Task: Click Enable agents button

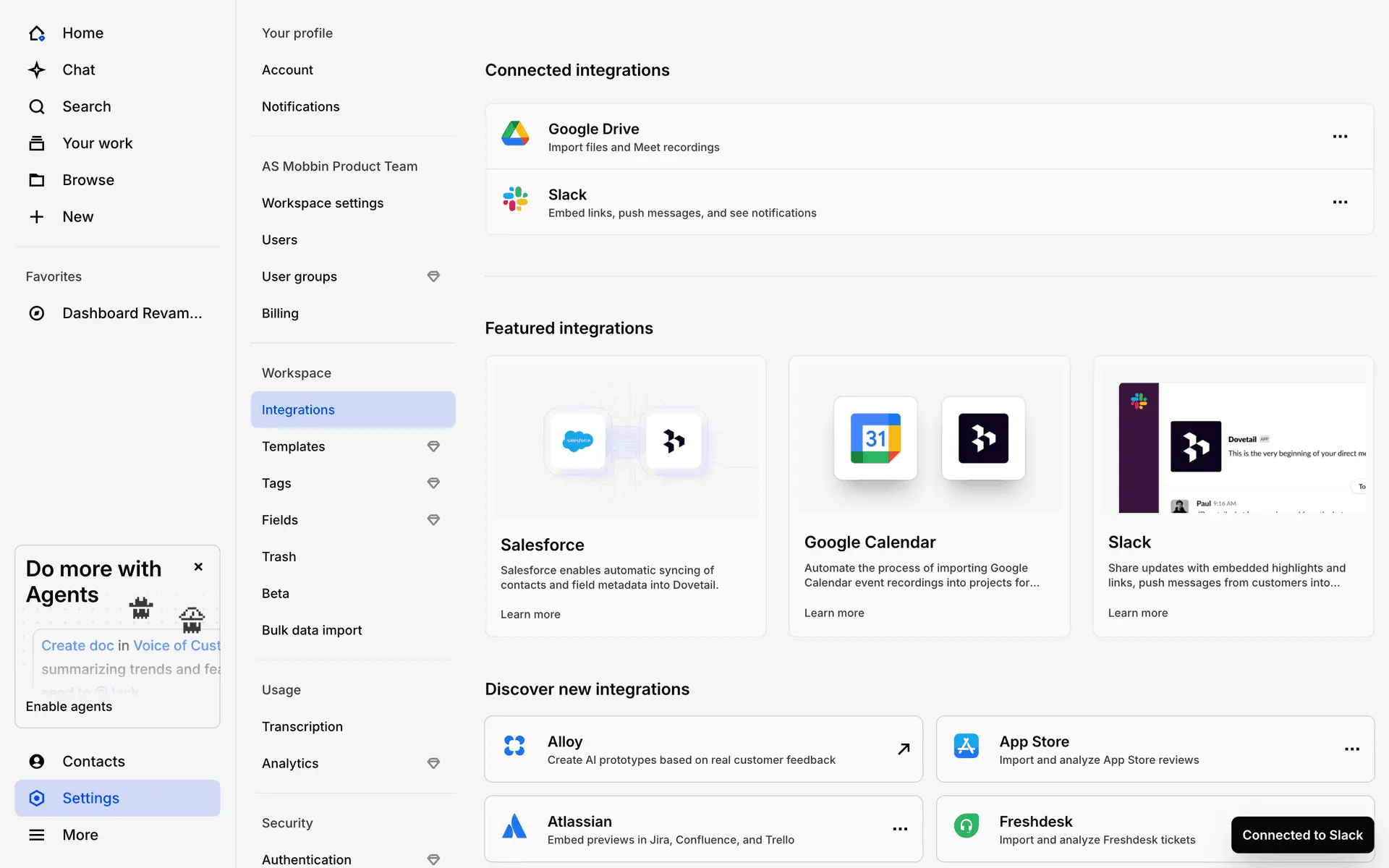Action: [69, 707]
